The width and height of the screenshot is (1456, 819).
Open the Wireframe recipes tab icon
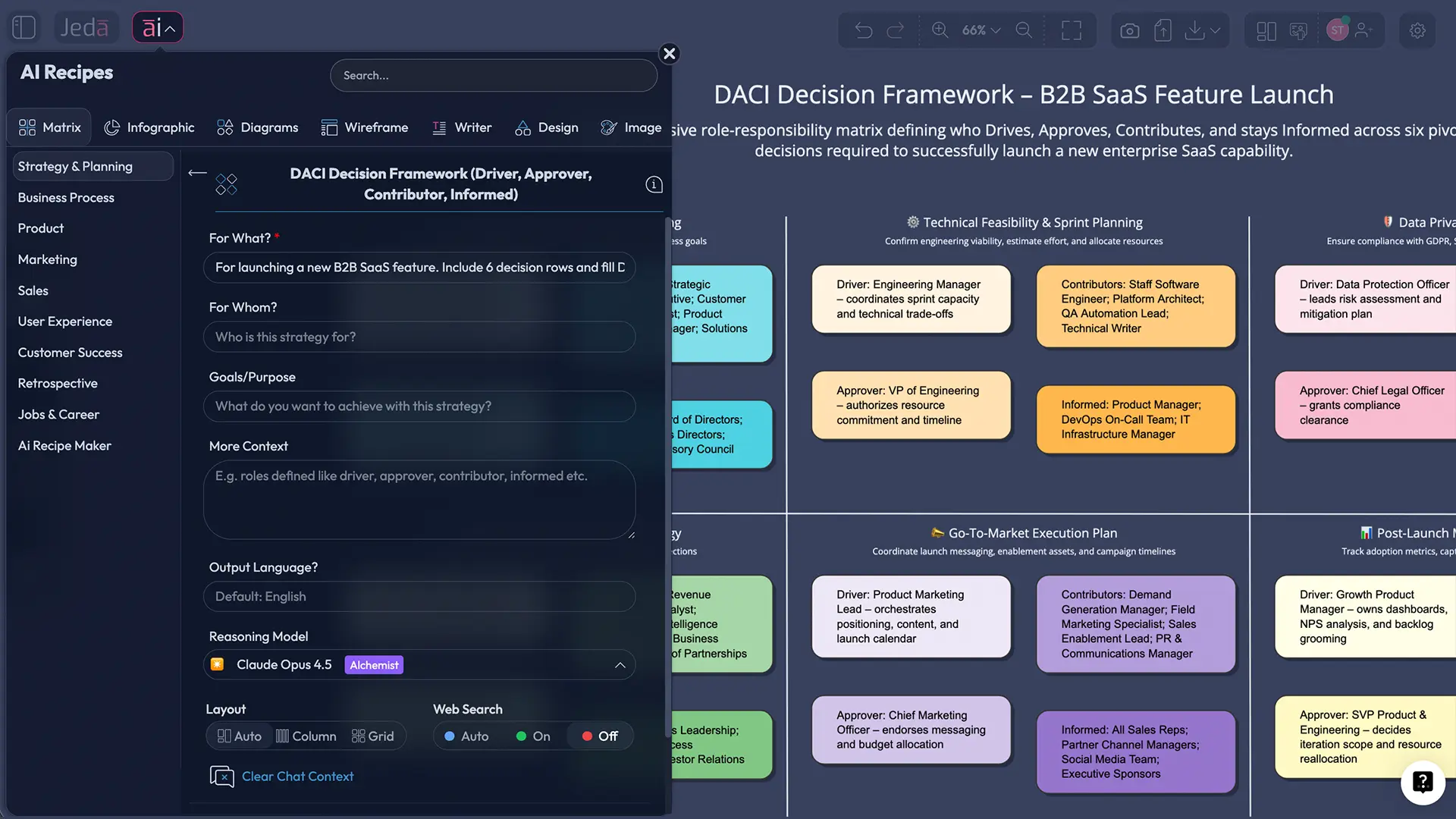pos(329,127)
